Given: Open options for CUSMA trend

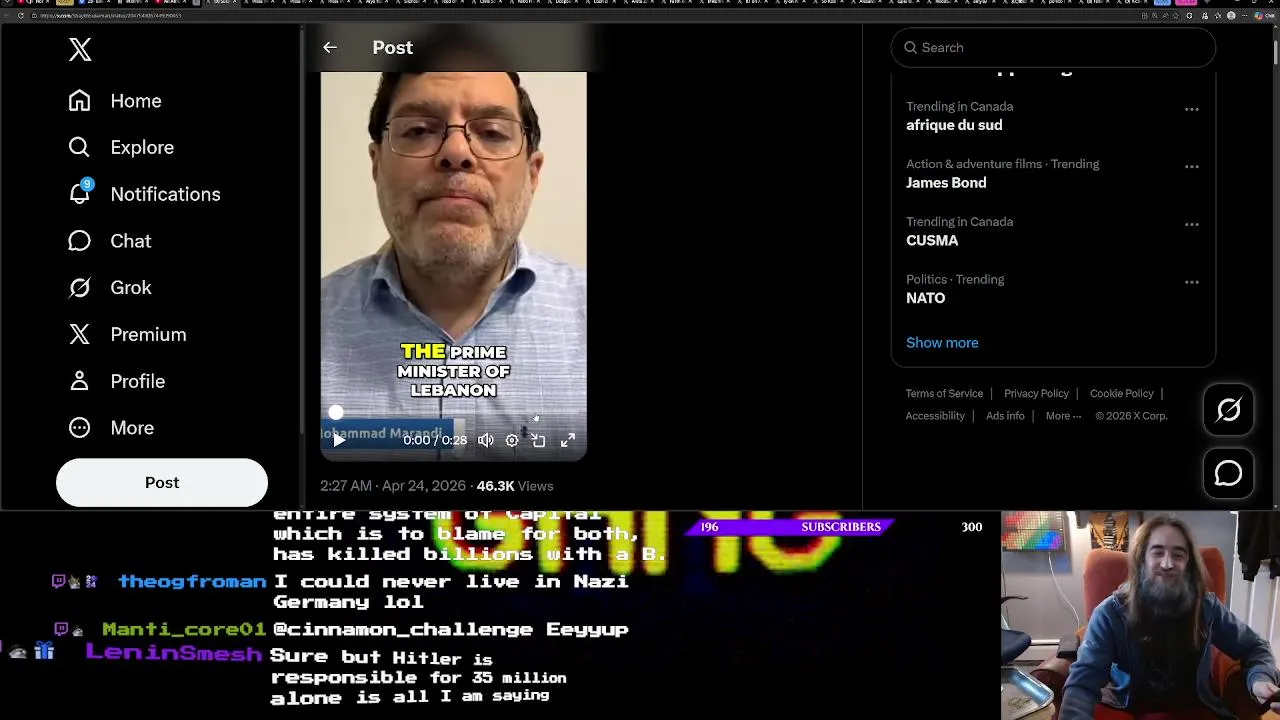Looking at the screenshot, I should 1191,225.
